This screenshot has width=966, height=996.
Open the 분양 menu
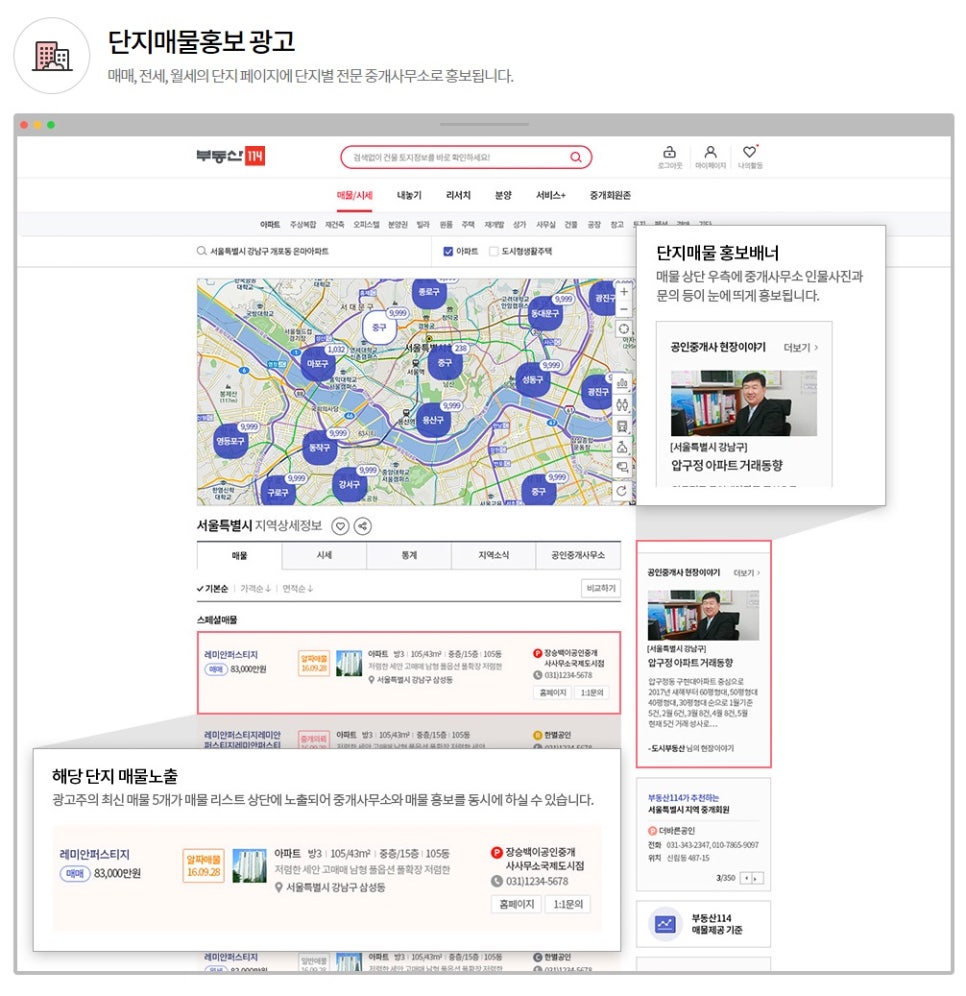point(503,195)
